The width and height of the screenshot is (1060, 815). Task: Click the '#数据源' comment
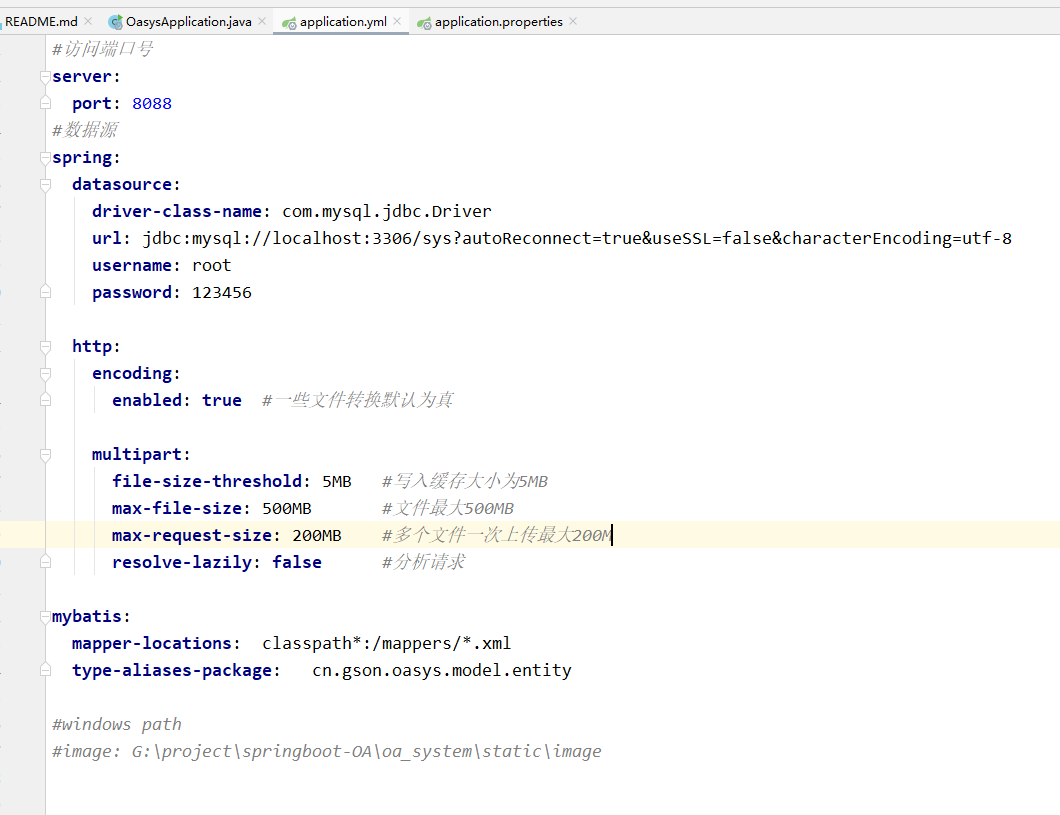[85, 130]
